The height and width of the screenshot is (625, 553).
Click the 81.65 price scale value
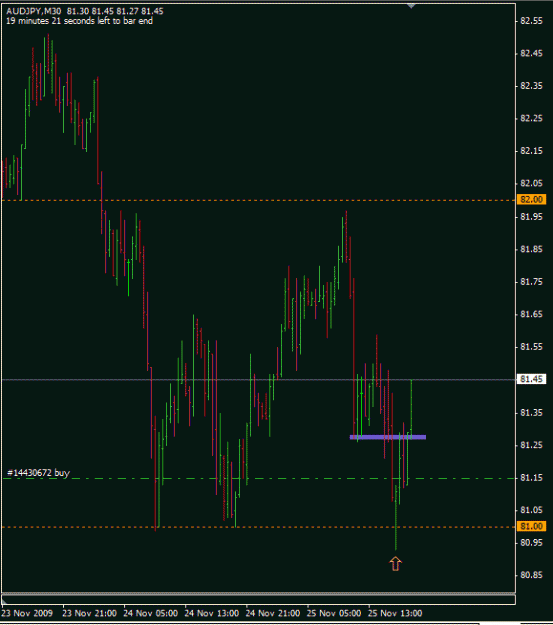(x=531, y=314)
